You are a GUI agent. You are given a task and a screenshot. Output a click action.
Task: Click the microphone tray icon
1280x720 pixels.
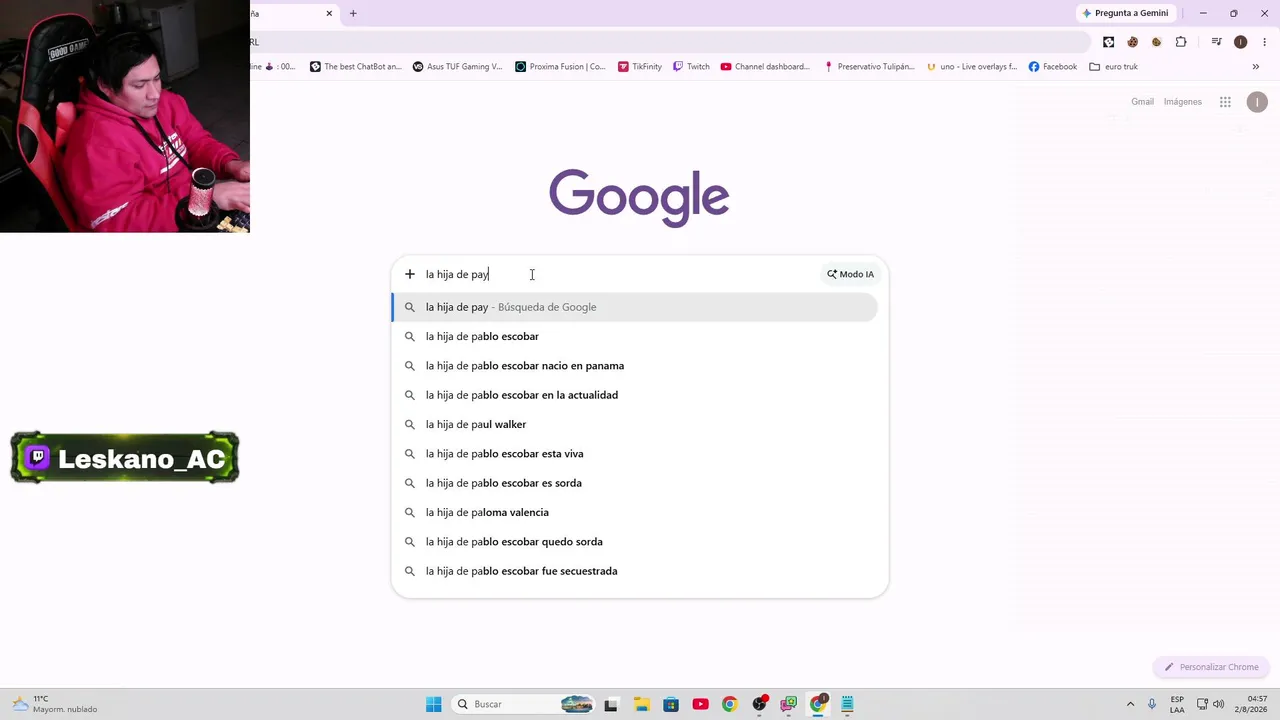[1152, 704]
